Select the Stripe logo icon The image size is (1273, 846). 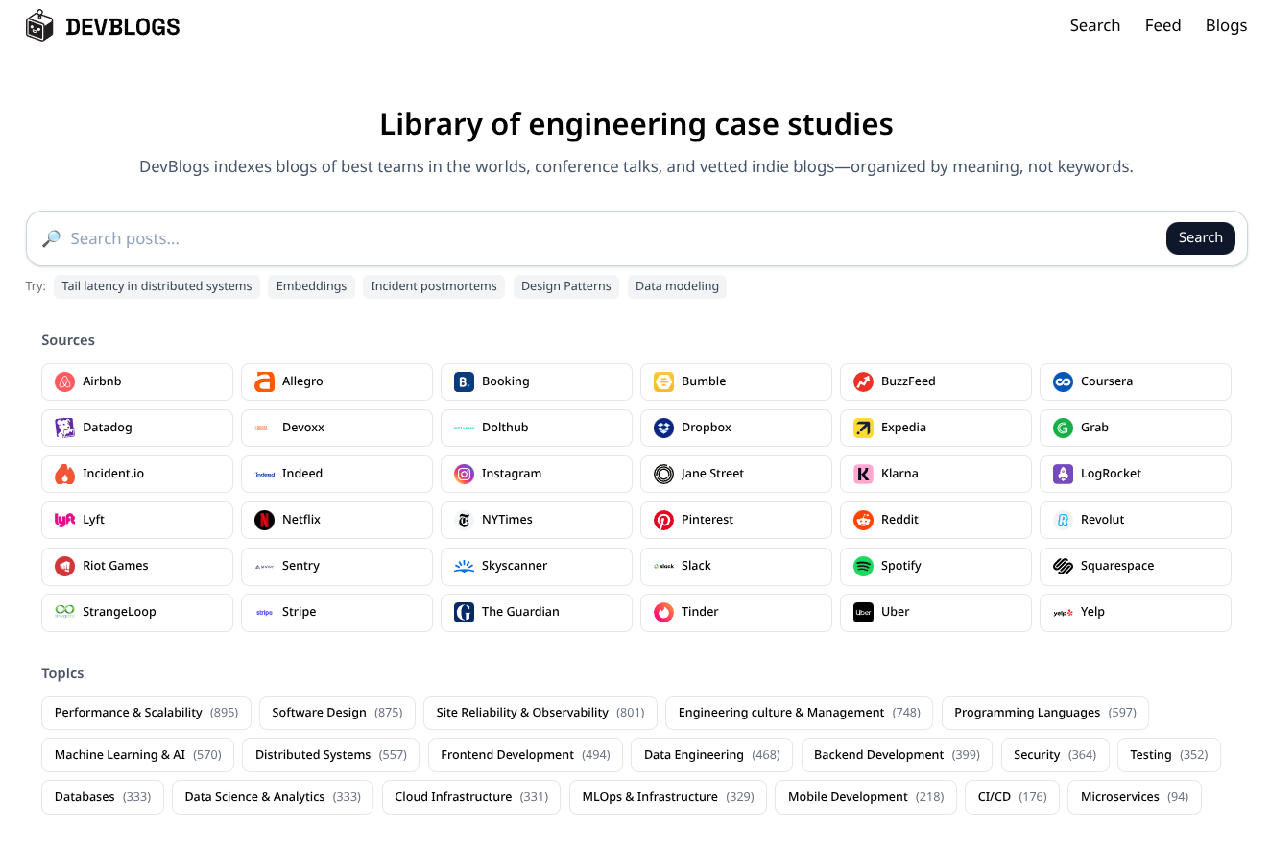point(264,611)
